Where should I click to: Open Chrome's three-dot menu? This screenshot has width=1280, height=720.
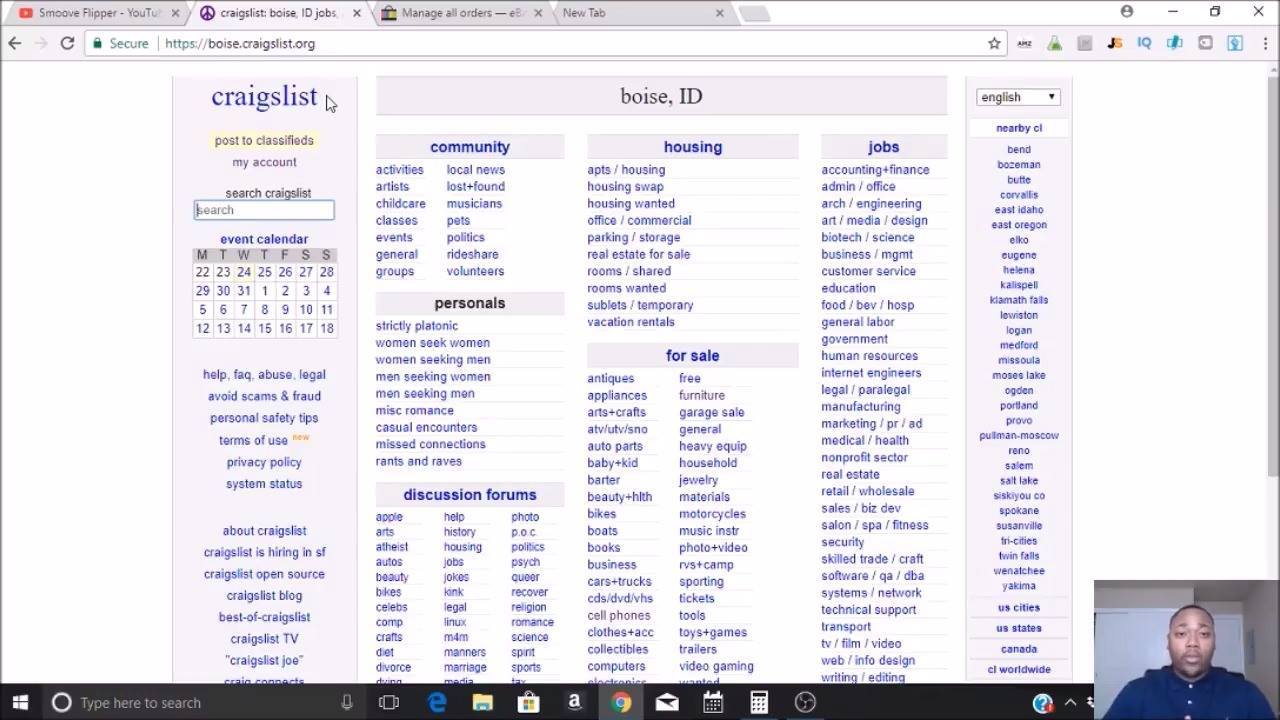pos(1264,43)
